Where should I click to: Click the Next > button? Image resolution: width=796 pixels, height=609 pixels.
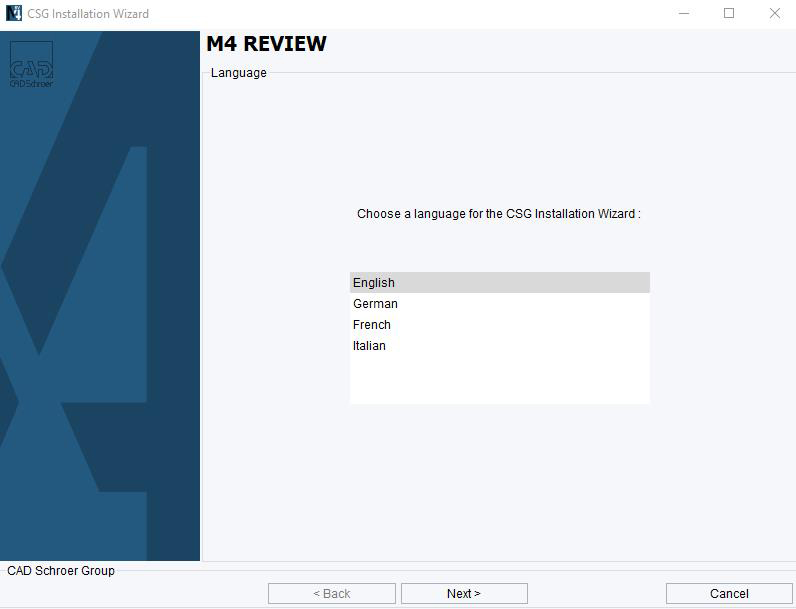[x=464, y=593]
